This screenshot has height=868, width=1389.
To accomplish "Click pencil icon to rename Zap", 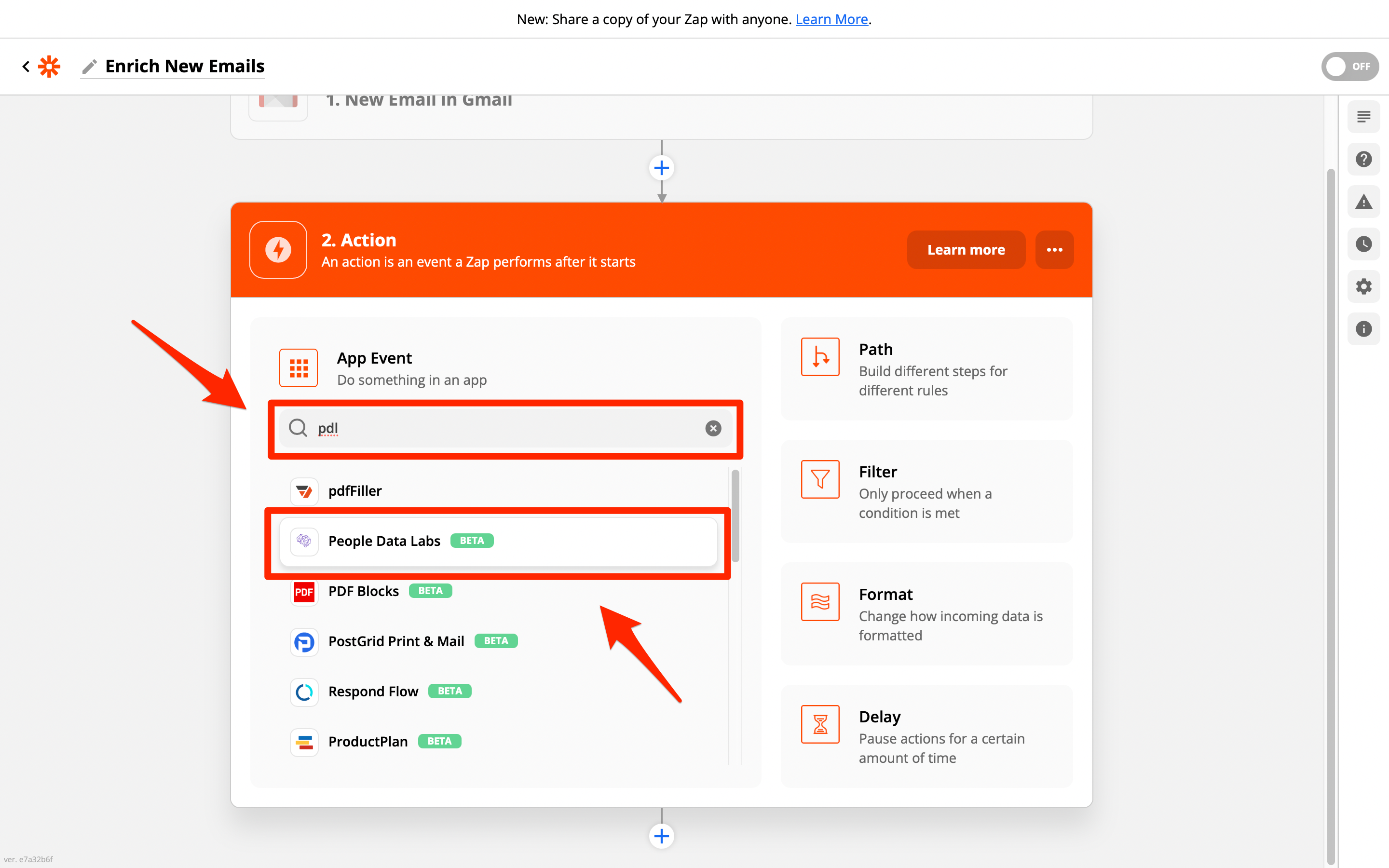I will (x=89, y=67).
